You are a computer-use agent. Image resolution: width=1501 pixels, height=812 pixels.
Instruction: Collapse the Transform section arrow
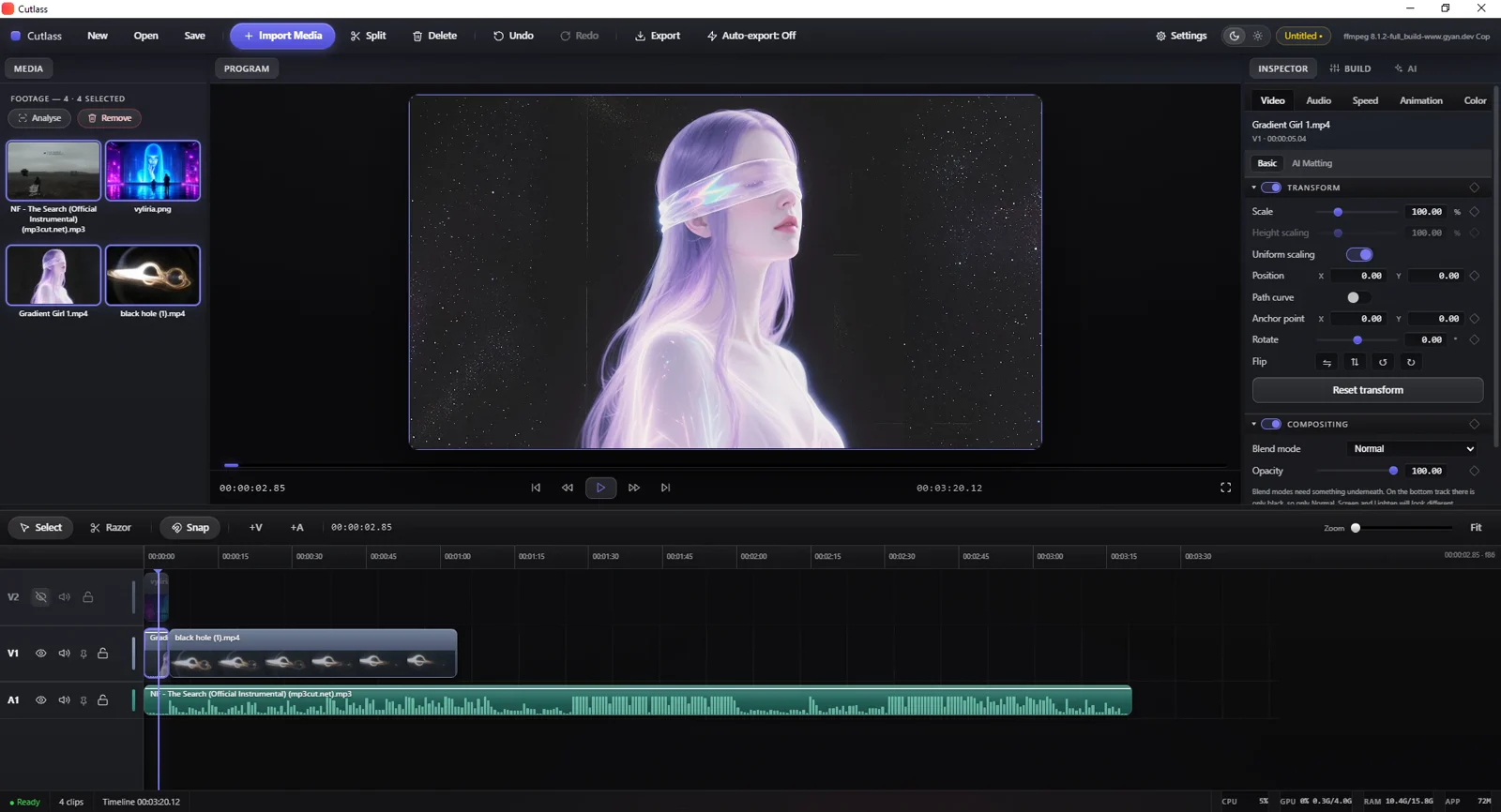pyautogui.click(x=1254, y=188)
